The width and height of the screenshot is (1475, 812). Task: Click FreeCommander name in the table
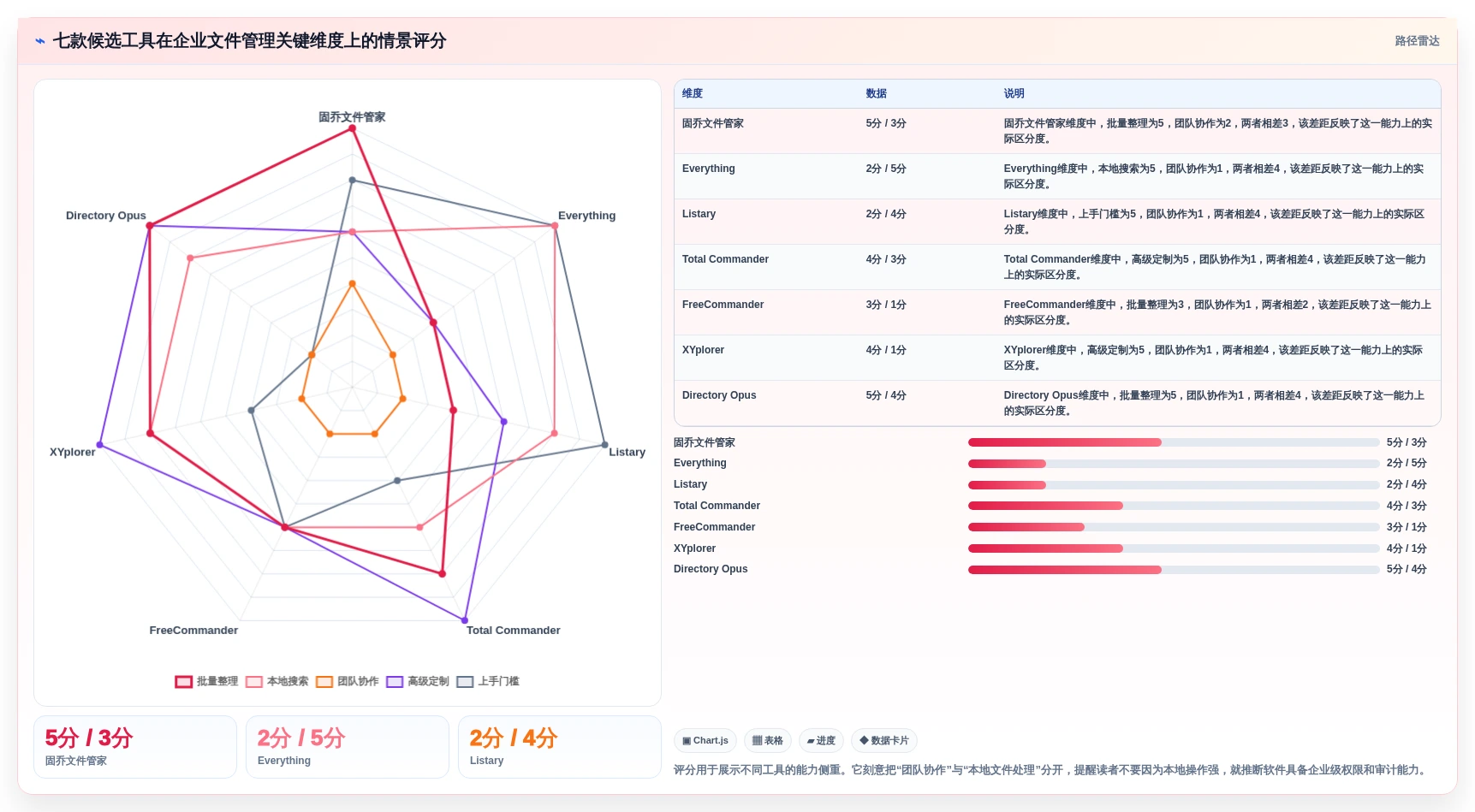click(723, 305)
